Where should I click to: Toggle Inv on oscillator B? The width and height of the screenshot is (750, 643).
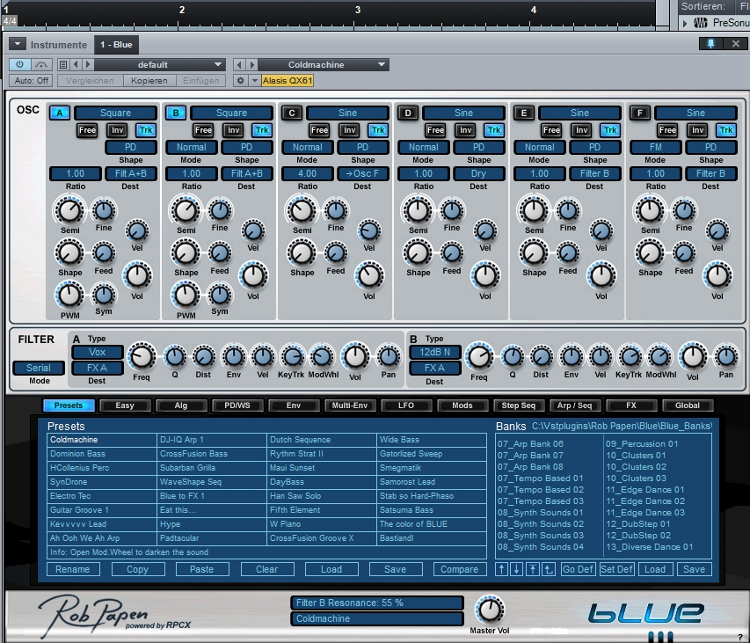pos(233,130)
